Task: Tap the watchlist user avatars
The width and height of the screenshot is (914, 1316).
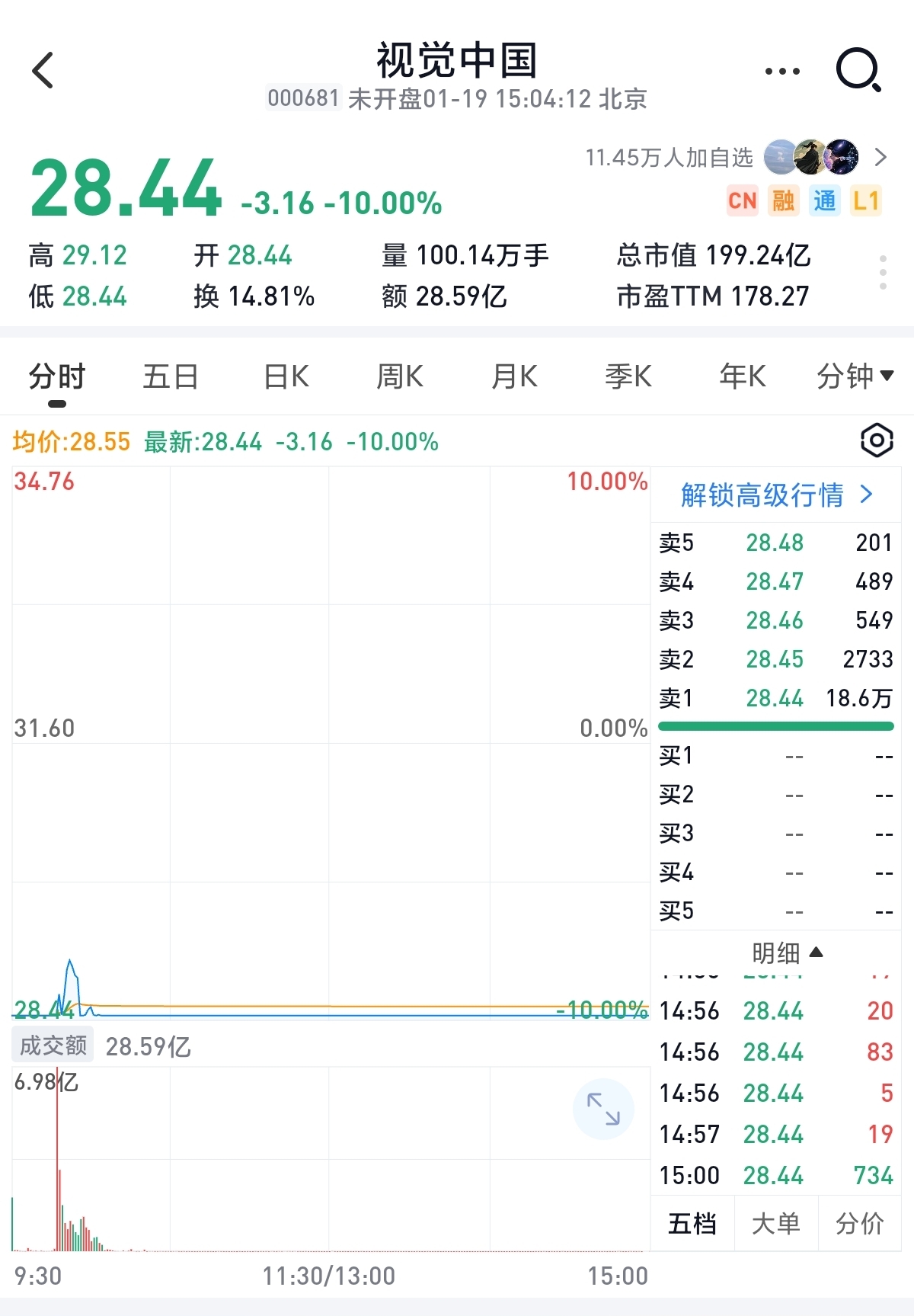Action: coord(811,157)
